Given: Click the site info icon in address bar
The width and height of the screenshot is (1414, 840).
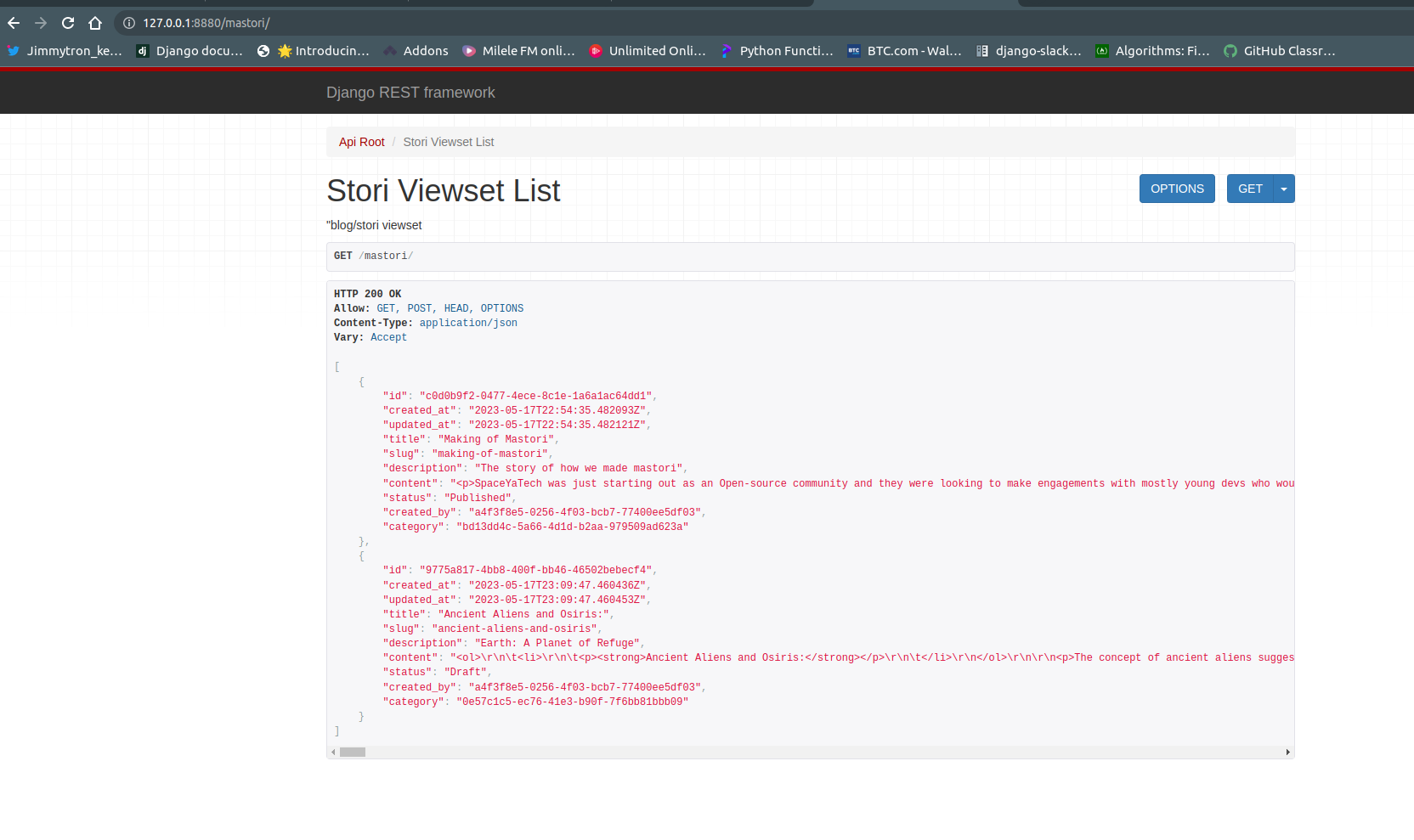Looking at the screenshot, I should click(x=128, y=24).
